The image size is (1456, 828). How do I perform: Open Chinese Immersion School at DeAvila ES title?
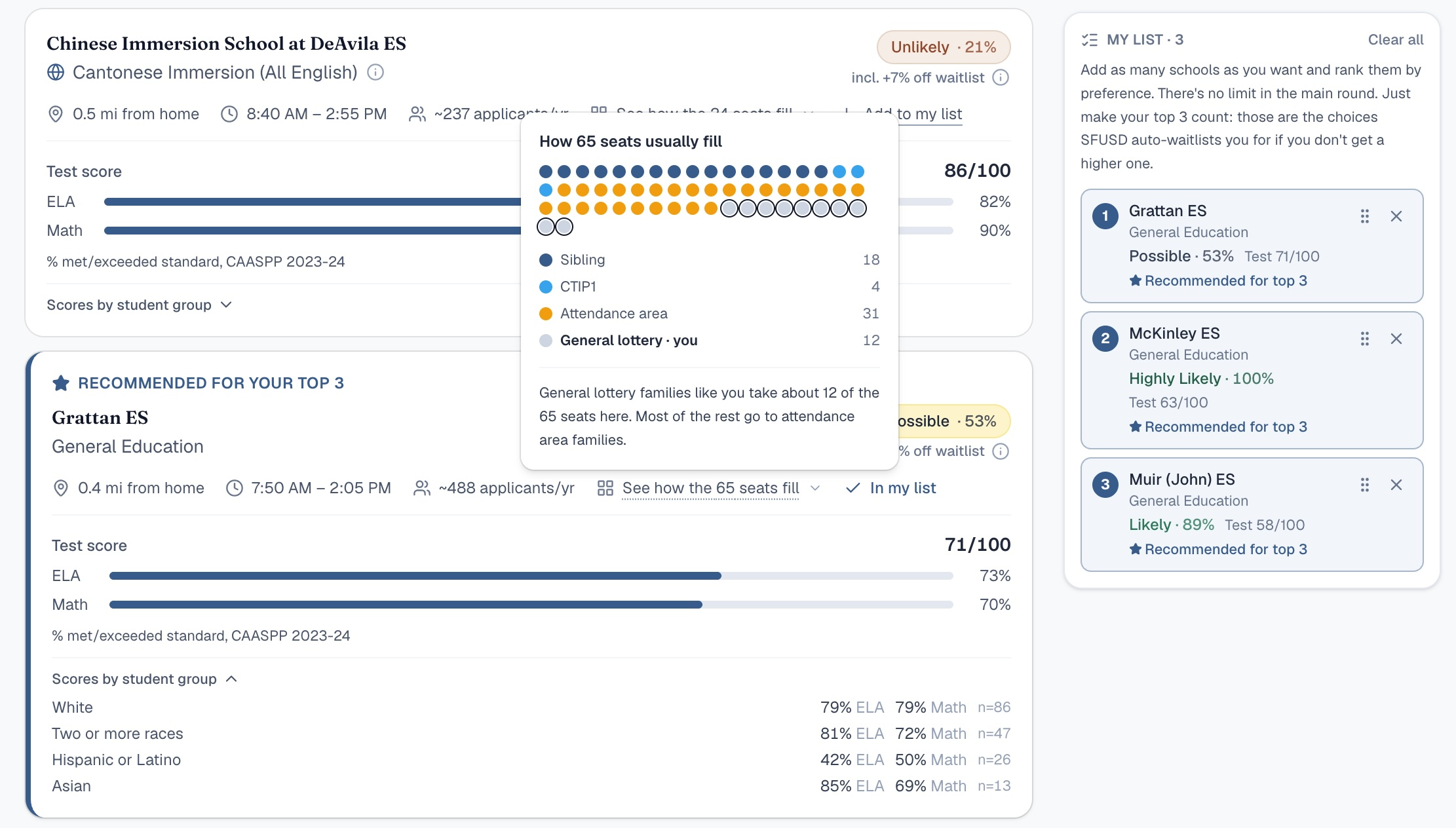[226, 43]
